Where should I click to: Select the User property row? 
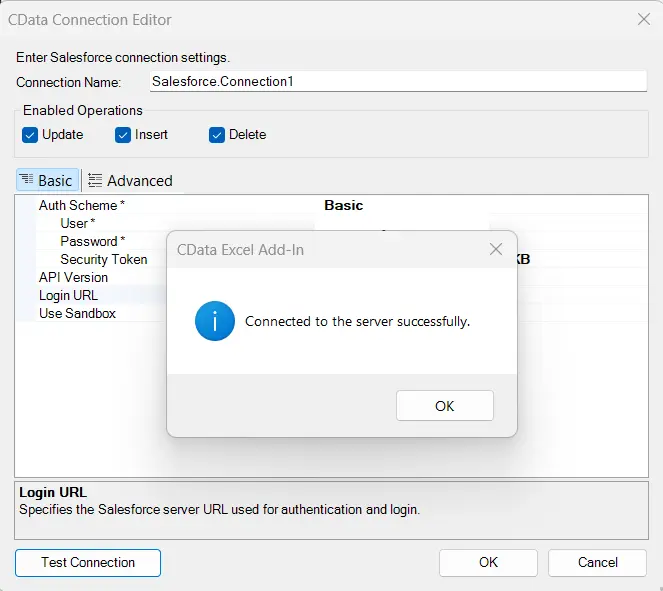coord(78,223)
